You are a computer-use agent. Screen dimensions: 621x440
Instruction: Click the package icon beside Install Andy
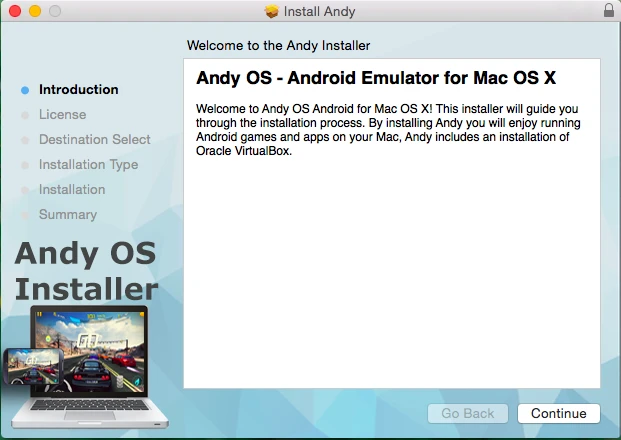(x=271, y=12)
